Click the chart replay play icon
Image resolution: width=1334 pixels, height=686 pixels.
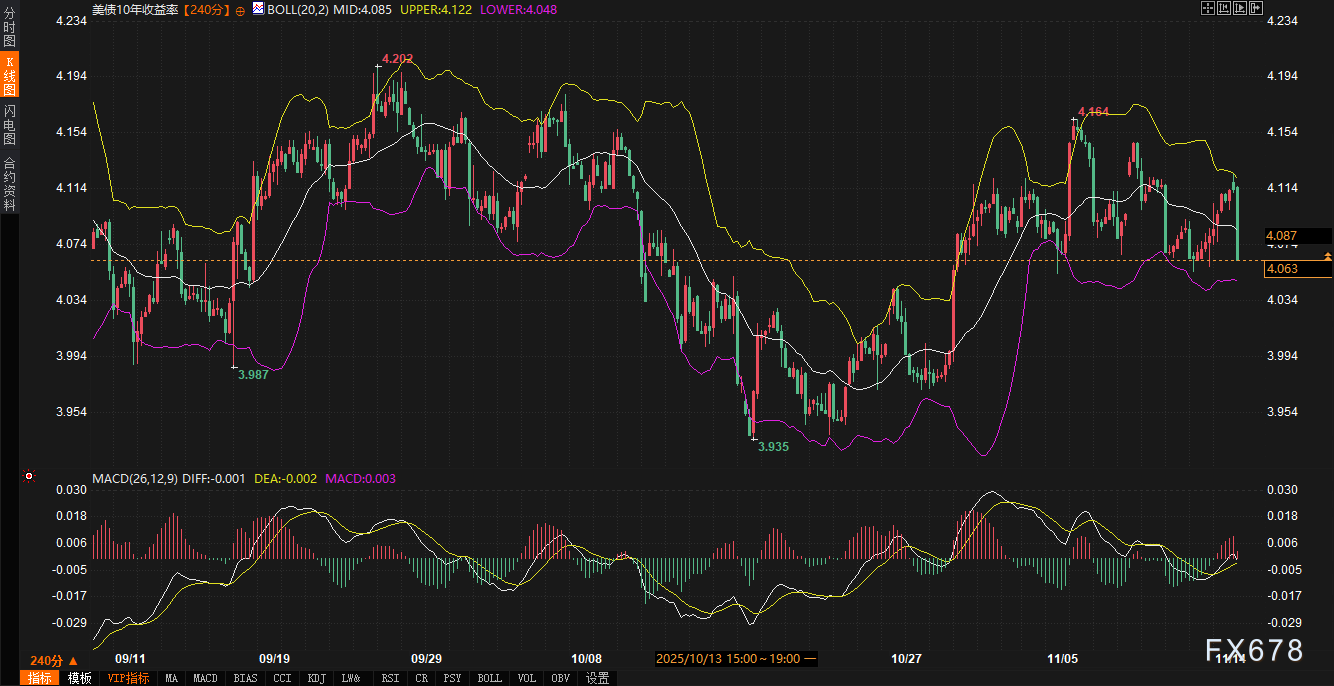coord(1240,8)
